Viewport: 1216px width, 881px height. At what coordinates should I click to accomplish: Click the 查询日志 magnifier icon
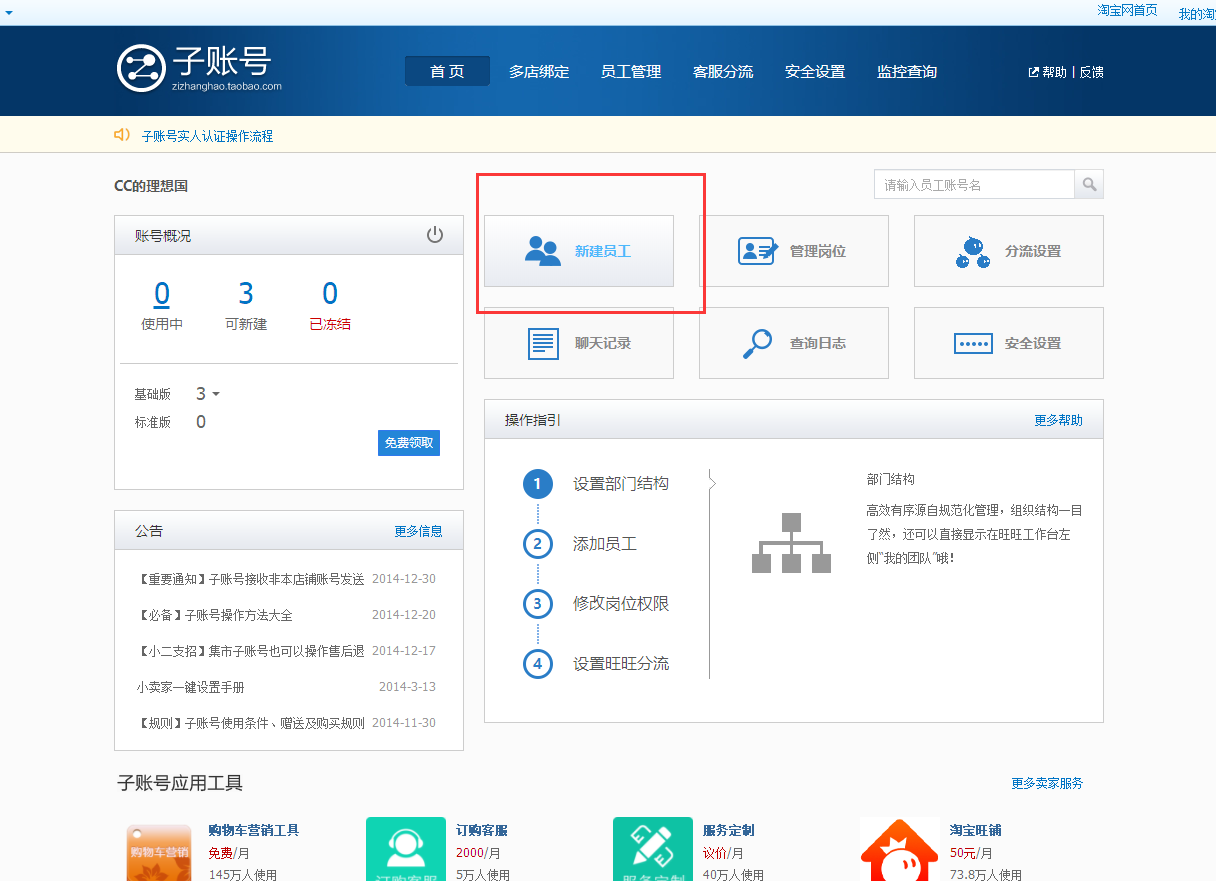(757, 343)
